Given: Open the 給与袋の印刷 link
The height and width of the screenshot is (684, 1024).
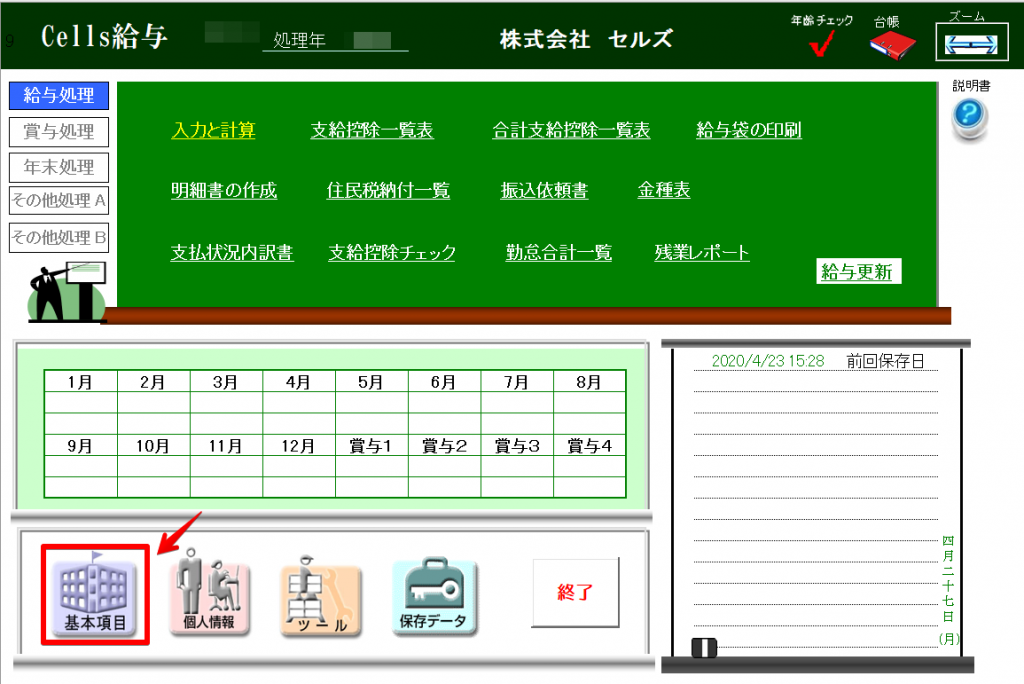Looking at the screenshot, I should click(x=748, y=130).
